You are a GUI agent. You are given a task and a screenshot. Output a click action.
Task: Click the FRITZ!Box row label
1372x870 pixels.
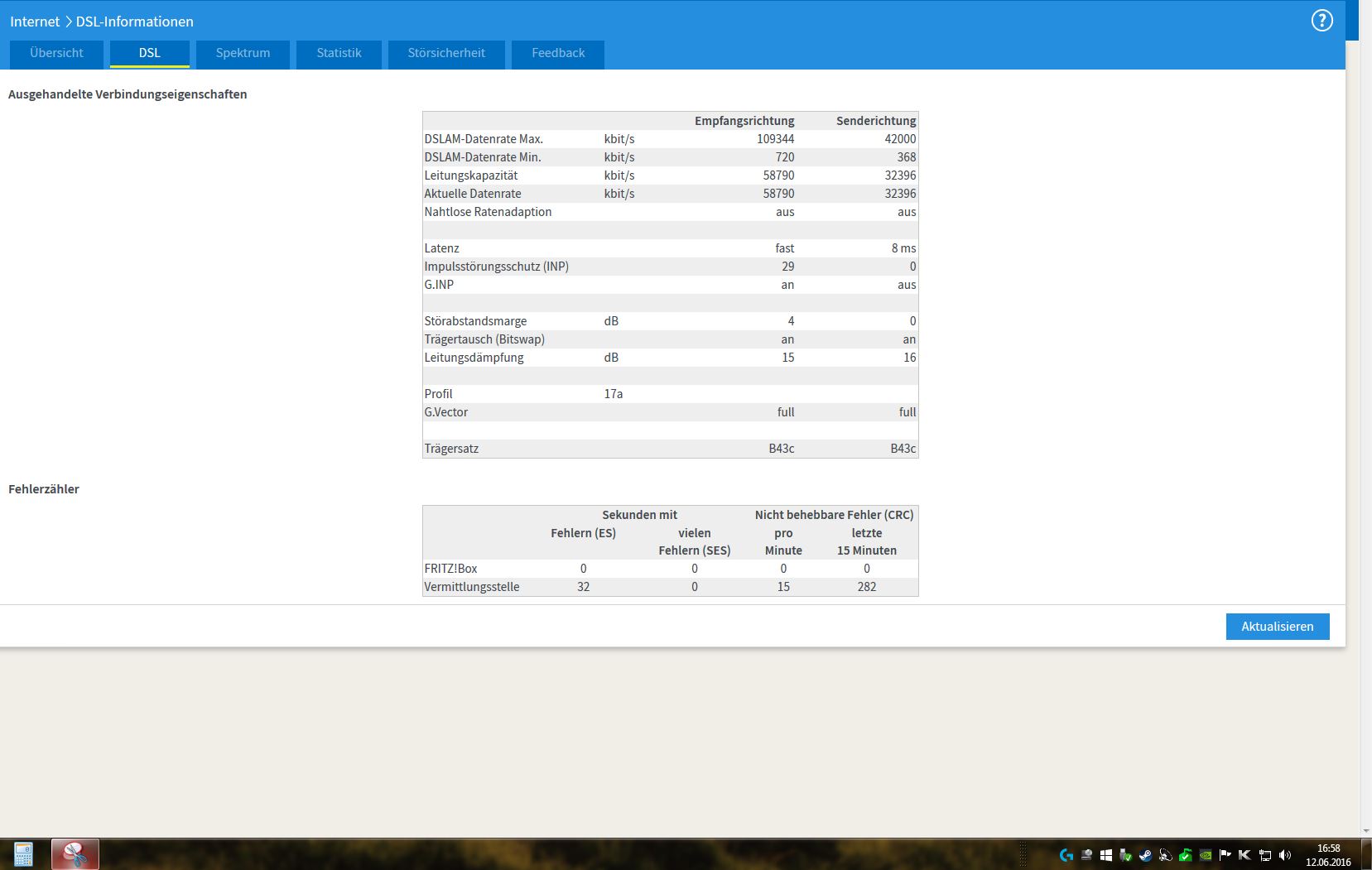coord(450,569)
